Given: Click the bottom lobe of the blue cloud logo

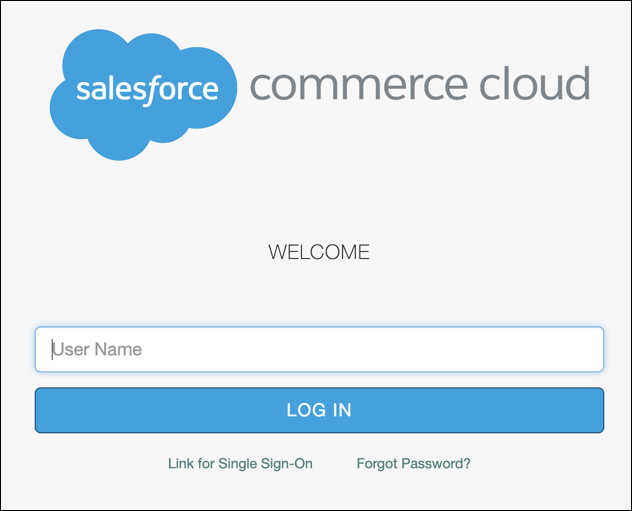Looking at the screenshot, I should point(120,145).
